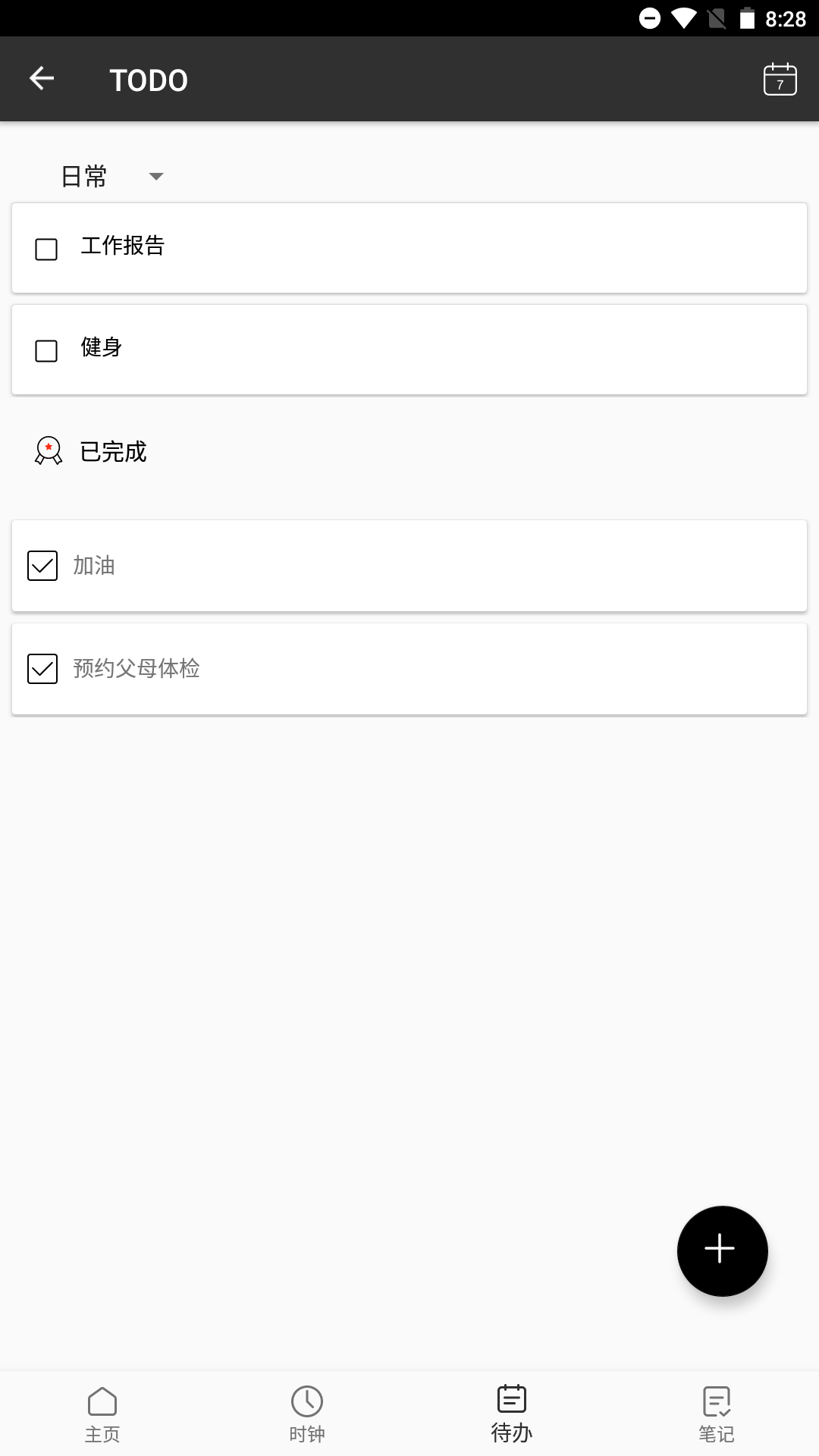Open the 笔记 notes icon
The width and height of the screenshot is (819, 1456).
pos(717,1403)
